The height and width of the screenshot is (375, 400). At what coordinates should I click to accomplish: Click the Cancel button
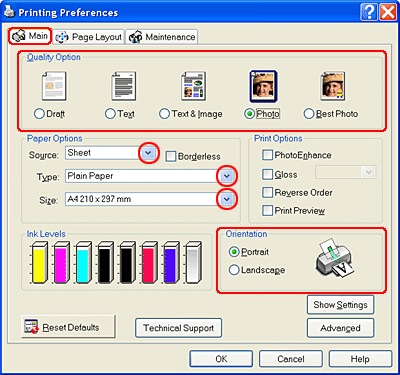pos(291,359)
